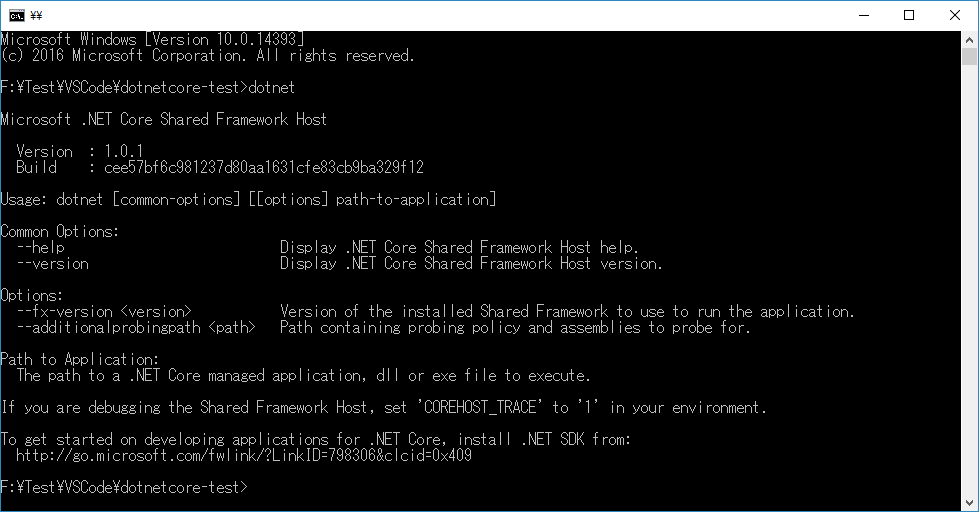Click the go.microsoft.com fwlink URL
Screen dimensions: 979x512
[x=244, y=455]
